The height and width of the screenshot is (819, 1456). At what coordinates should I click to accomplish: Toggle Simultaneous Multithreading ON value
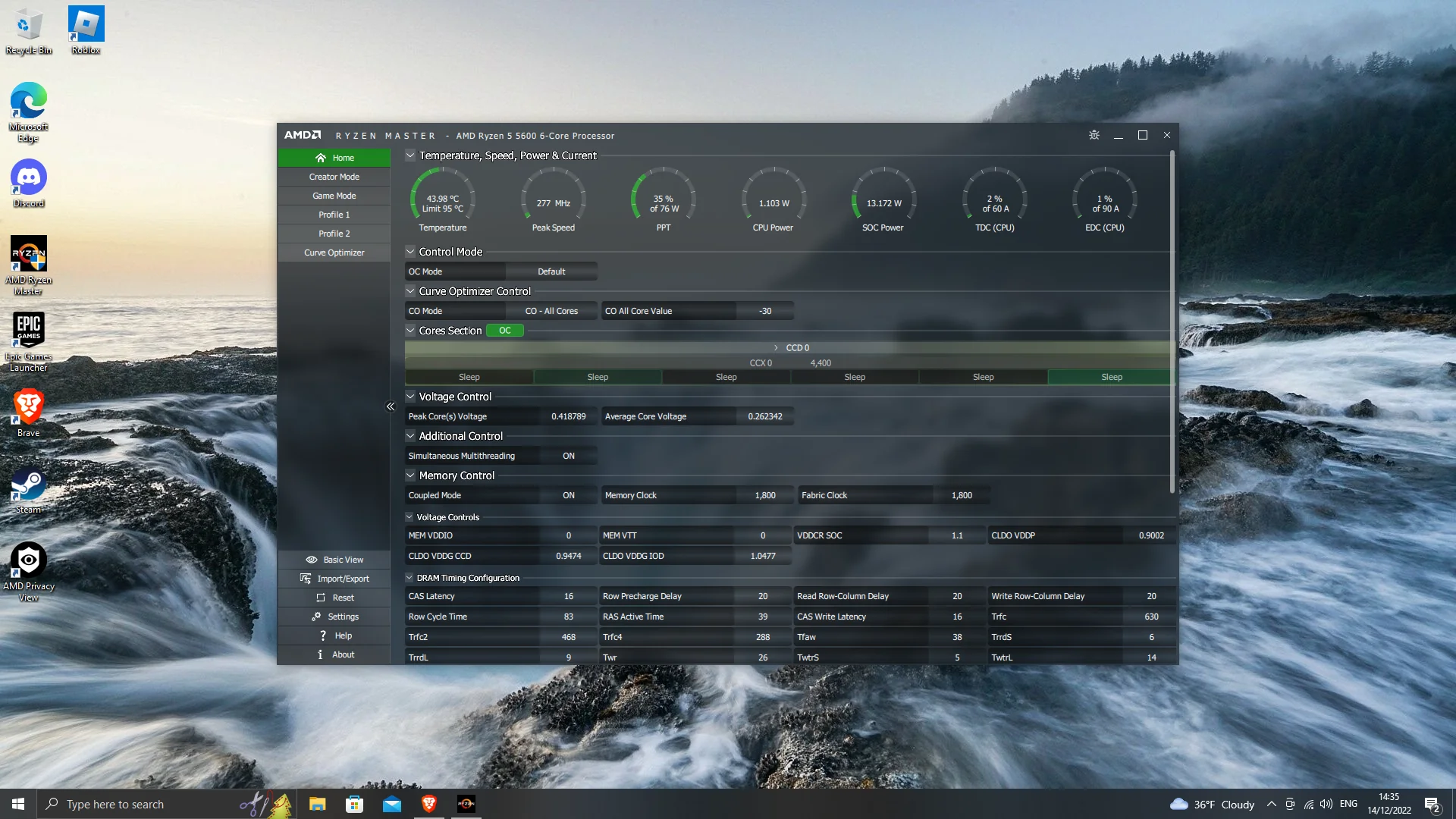coord(569,456)
